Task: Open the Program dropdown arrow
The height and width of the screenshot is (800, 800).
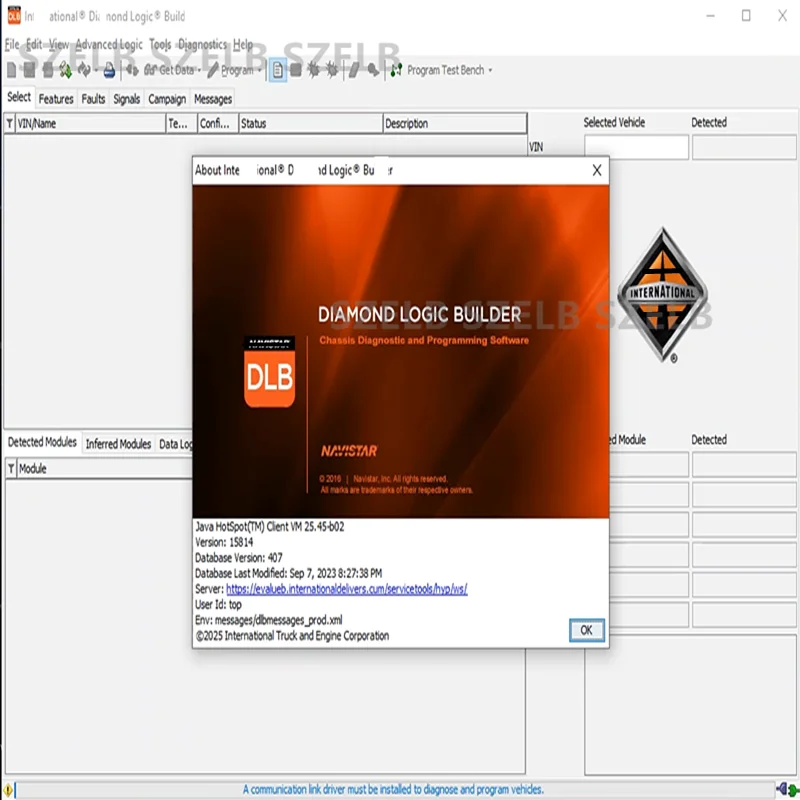Action: (x=260, y=70)
